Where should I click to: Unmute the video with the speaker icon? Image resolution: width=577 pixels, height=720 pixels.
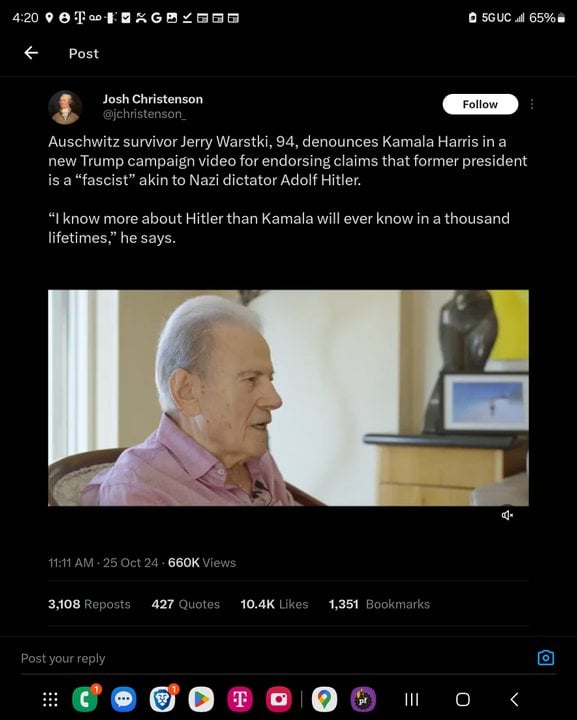point(507,515)
